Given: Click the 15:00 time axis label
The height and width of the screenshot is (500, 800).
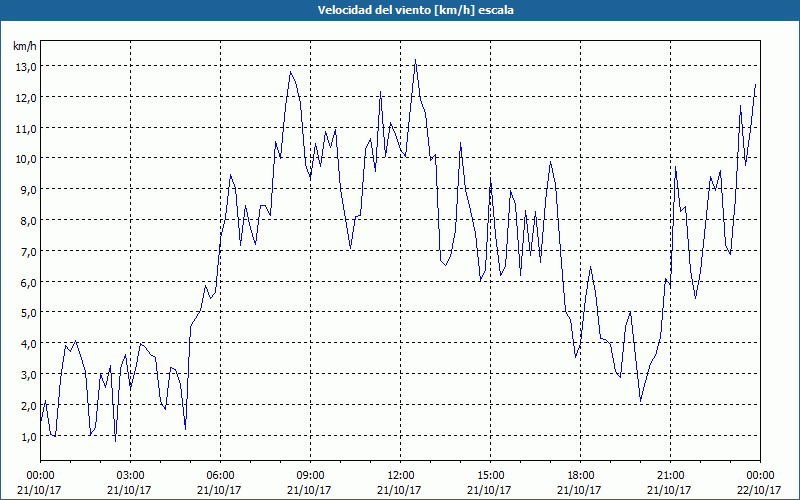Looking at the screenshot, I should (x=490, y=476).
